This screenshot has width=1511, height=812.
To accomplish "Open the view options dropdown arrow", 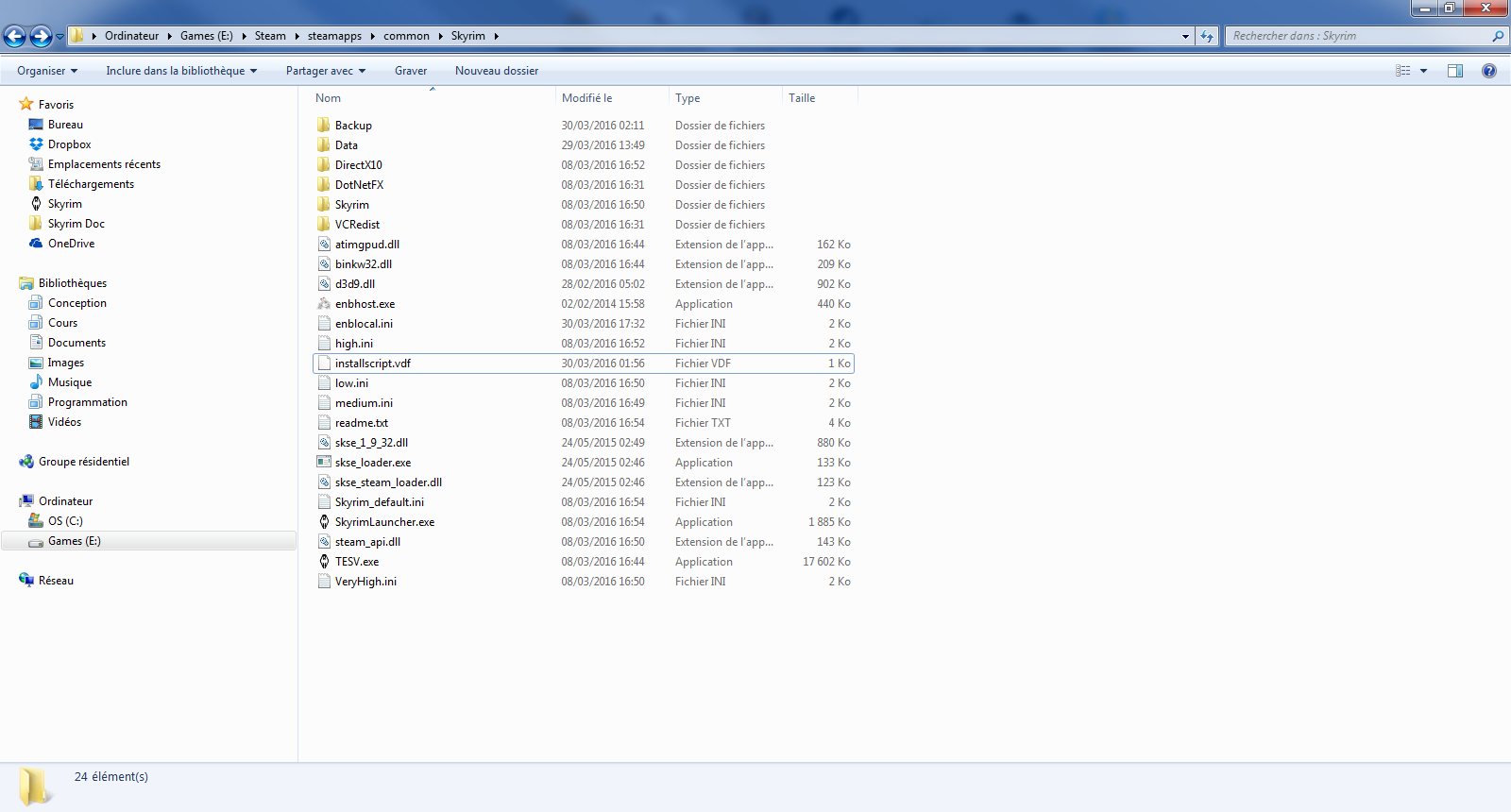I will pyautogui.click(x=1423, y=71).
